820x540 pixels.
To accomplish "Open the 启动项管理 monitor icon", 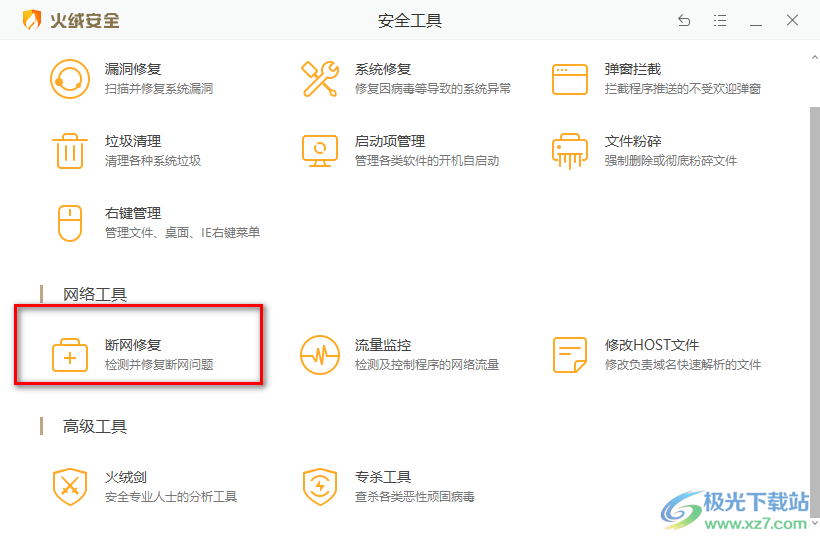I will 320,151.
